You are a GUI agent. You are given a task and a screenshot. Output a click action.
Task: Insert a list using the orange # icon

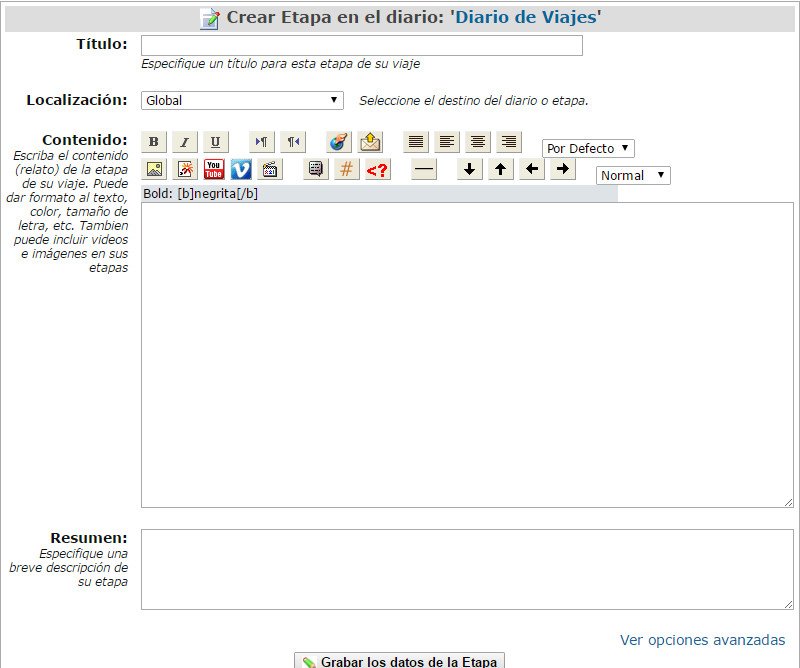point(347,169)
